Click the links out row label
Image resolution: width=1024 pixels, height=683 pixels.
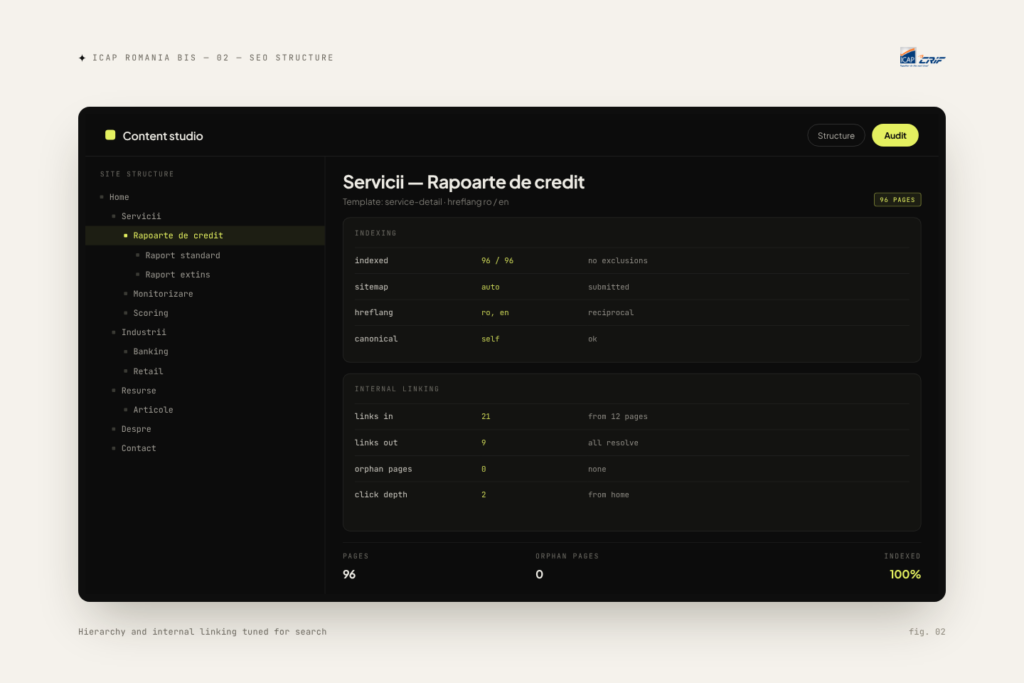[x=376, y=443]
